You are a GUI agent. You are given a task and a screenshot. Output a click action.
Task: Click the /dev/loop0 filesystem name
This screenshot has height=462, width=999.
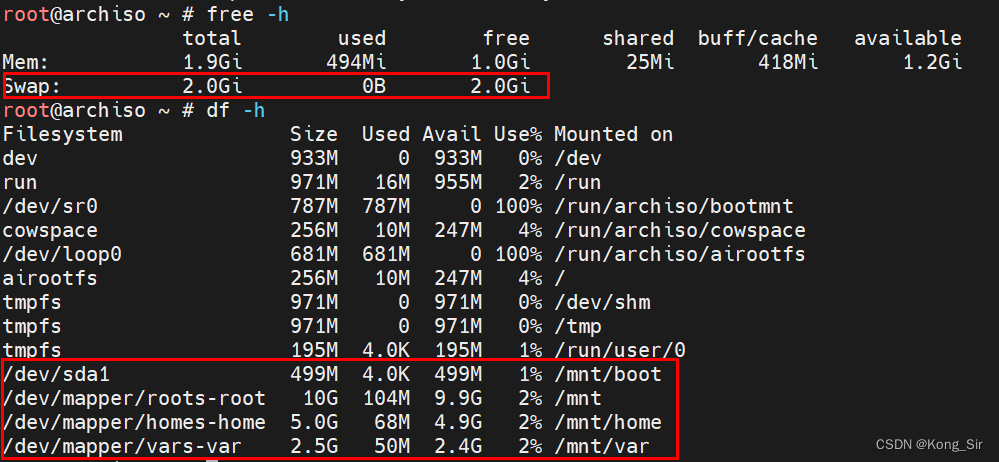click(x=62, y=255)
